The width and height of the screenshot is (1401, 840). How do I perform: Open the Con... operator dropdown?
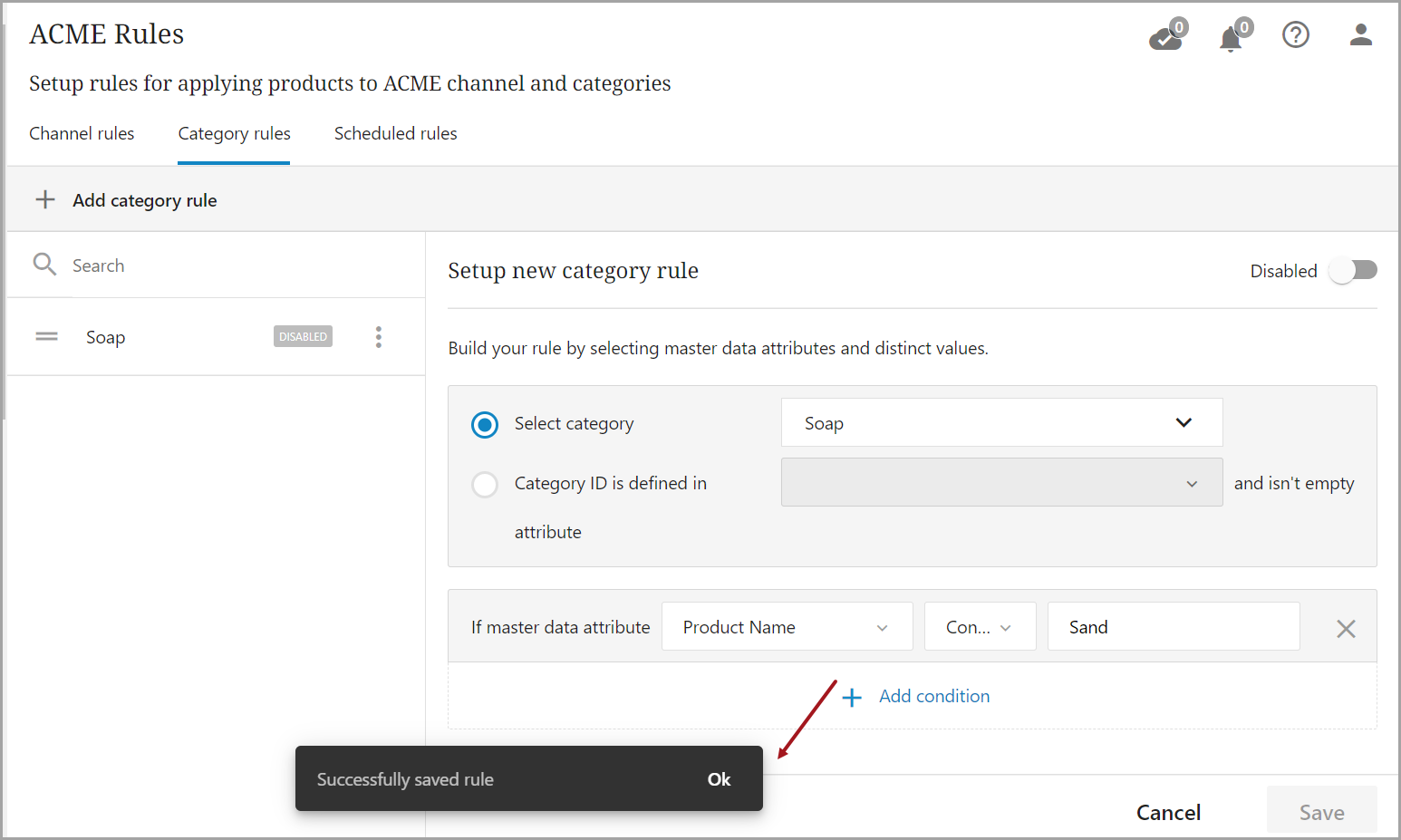pyautogui.click(x=980, y=627)
